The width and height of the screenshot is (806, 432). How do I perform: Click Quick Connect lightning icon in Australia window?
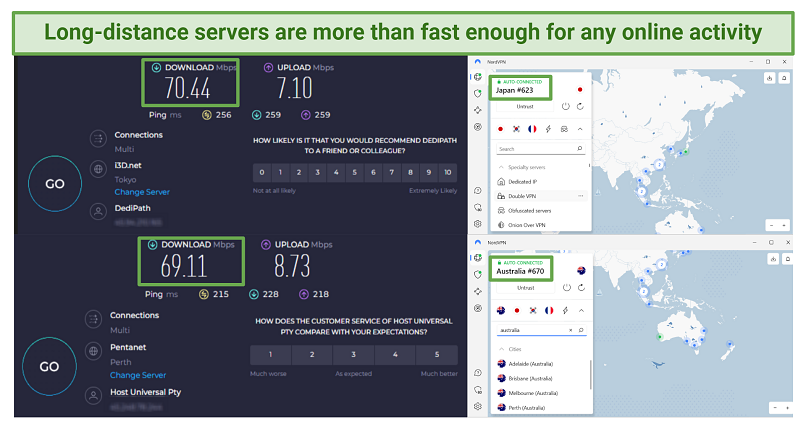pos(565,311)
